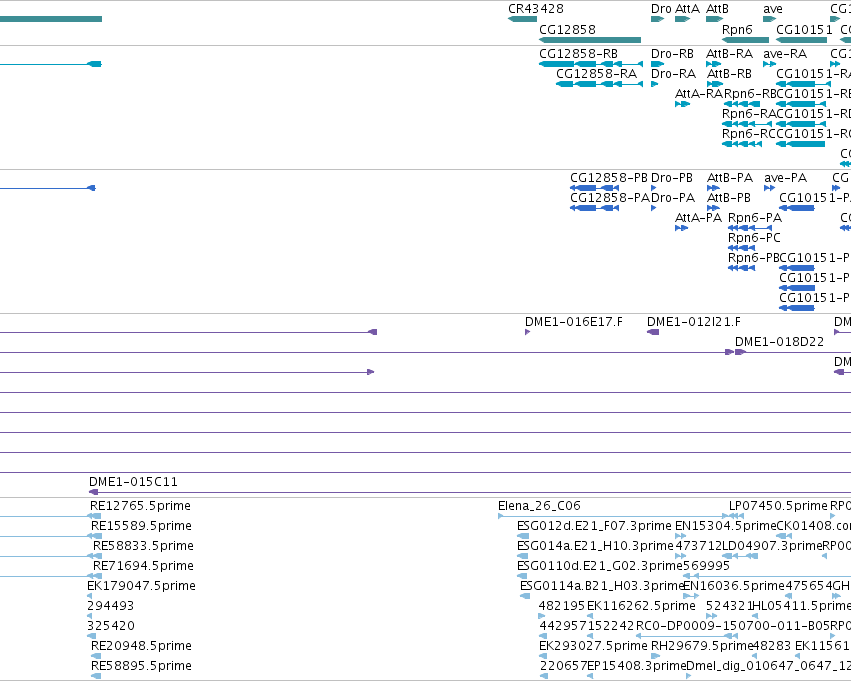The height and width of the screenshot is (681, 851).
Task: Select the CR43428 gene label
Action: [536, 9]
